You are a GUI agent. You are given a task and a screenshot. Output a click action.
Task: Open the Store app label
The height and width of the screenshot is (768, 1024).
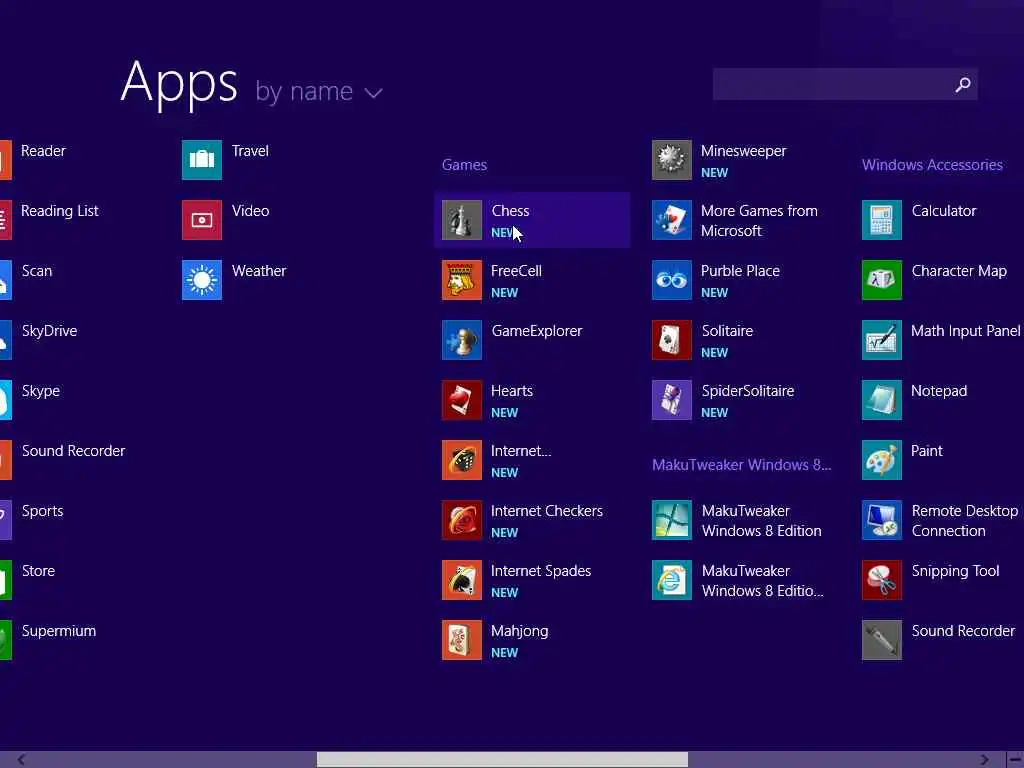(x=39, y=571)
